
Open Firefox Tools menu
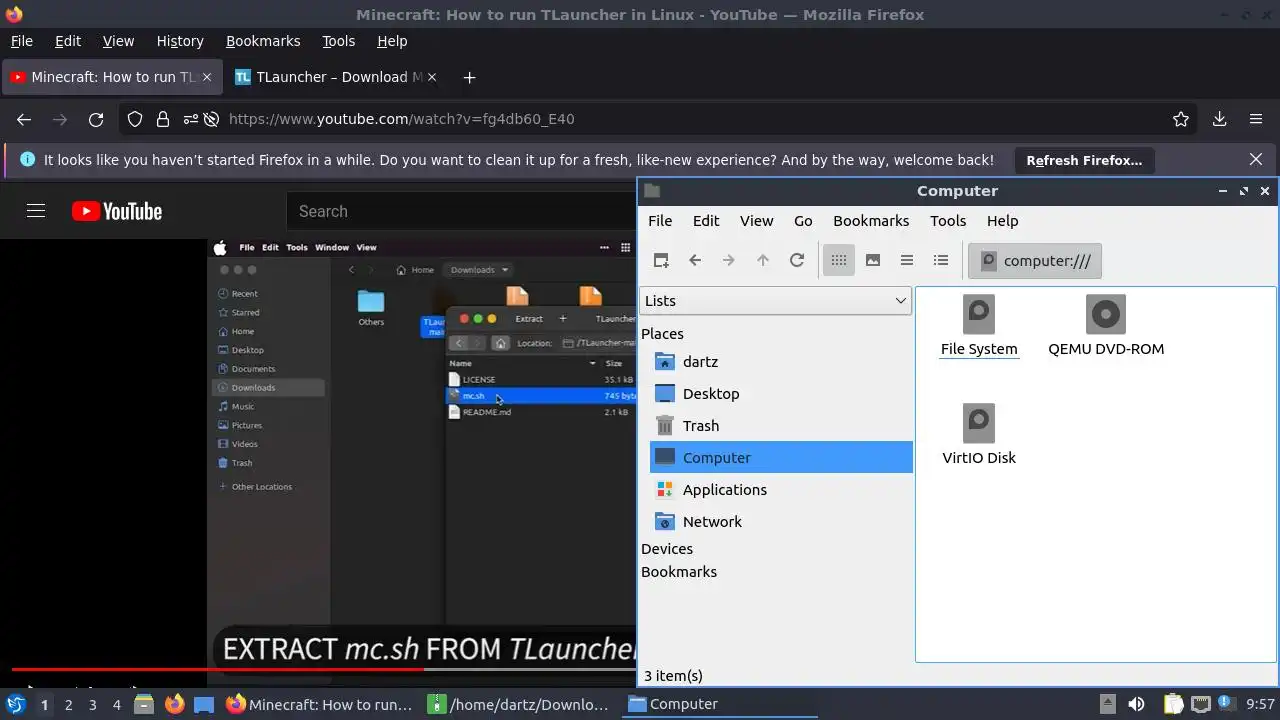(x=338, y=41)
